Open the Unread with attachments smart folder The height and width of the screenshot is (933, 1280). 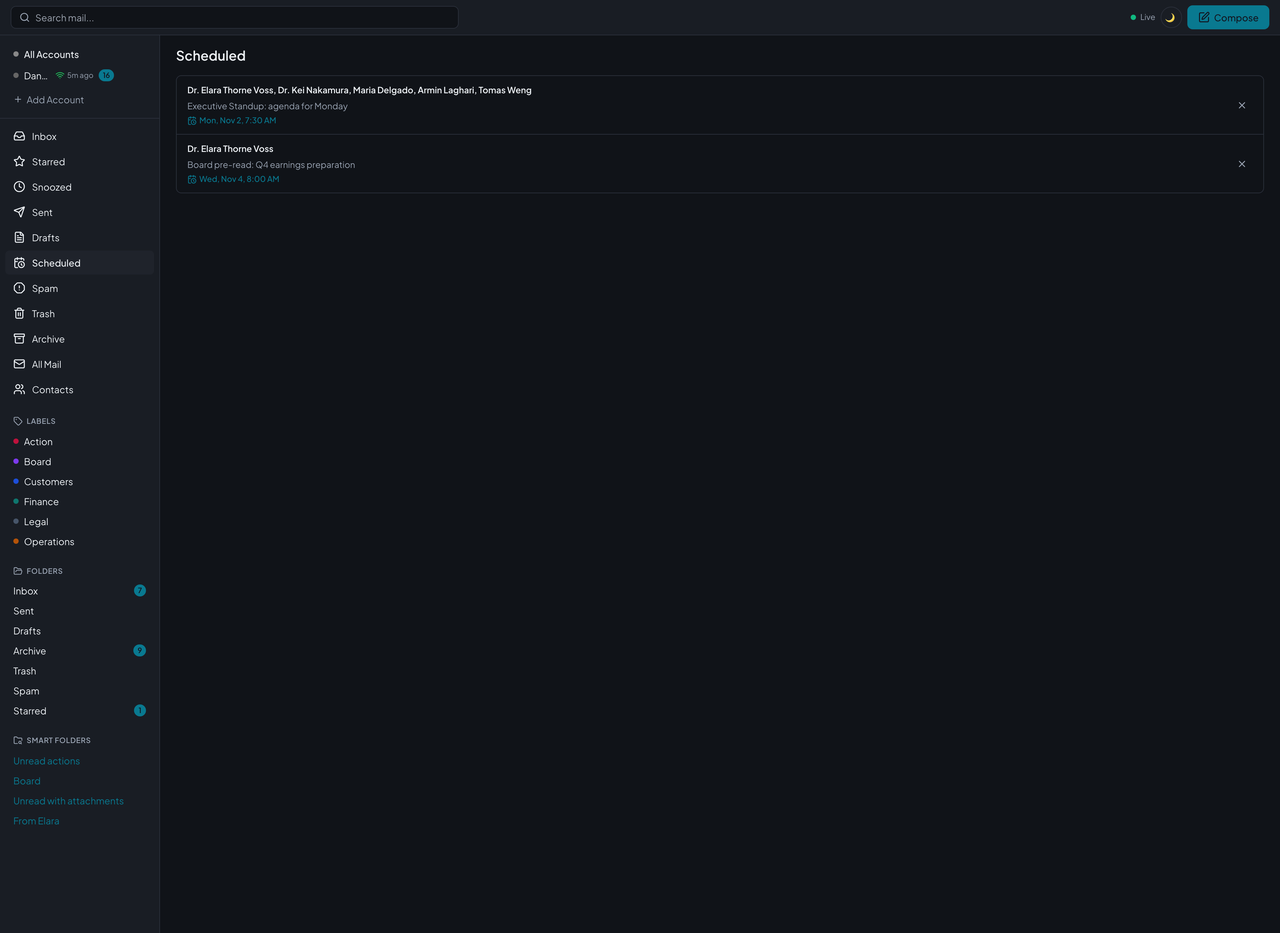[x=68, y=801]
